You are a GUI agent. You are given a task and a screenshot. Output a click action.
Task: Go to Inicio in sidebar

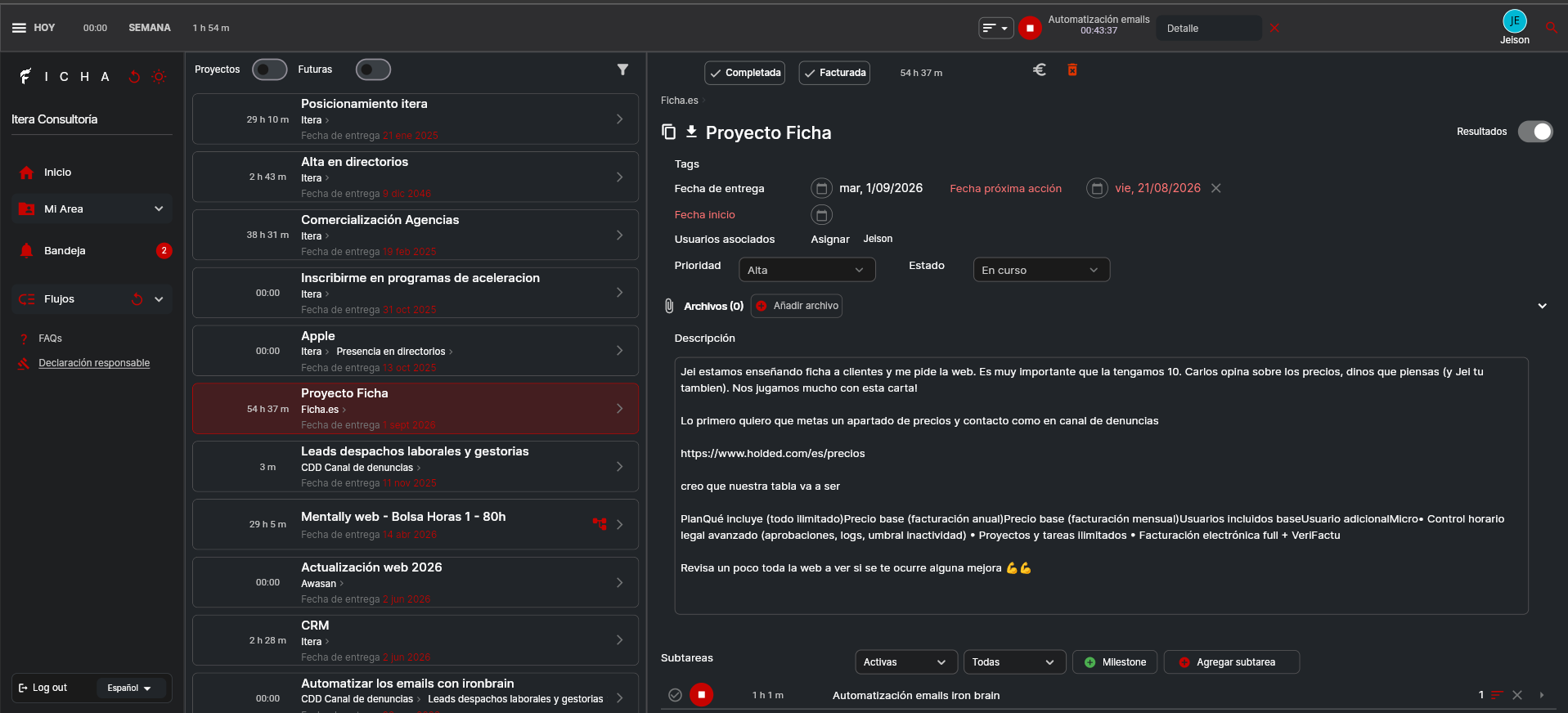click(57, 173)
